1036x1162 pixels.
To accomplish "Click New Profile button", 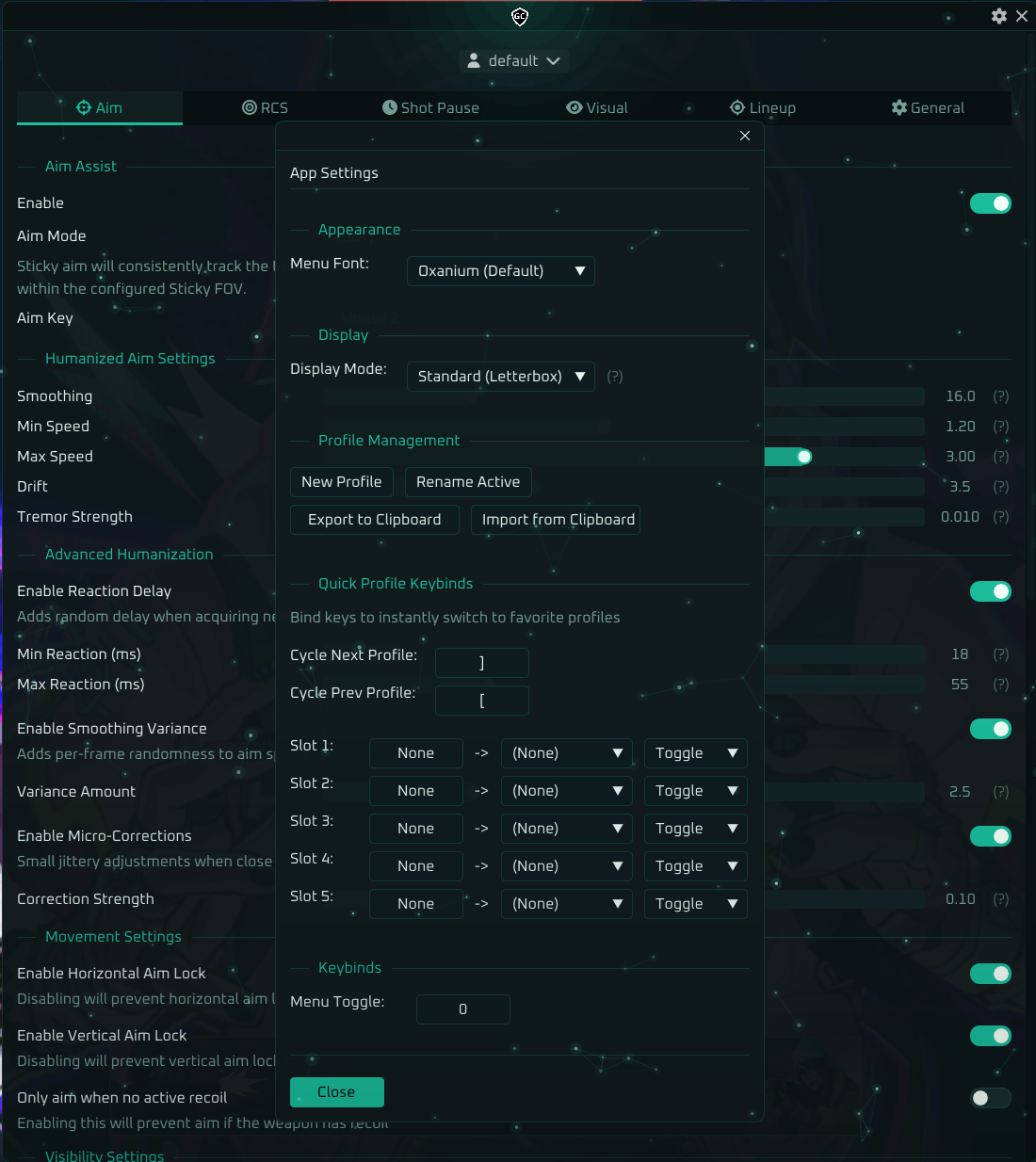I will (342, 482).
